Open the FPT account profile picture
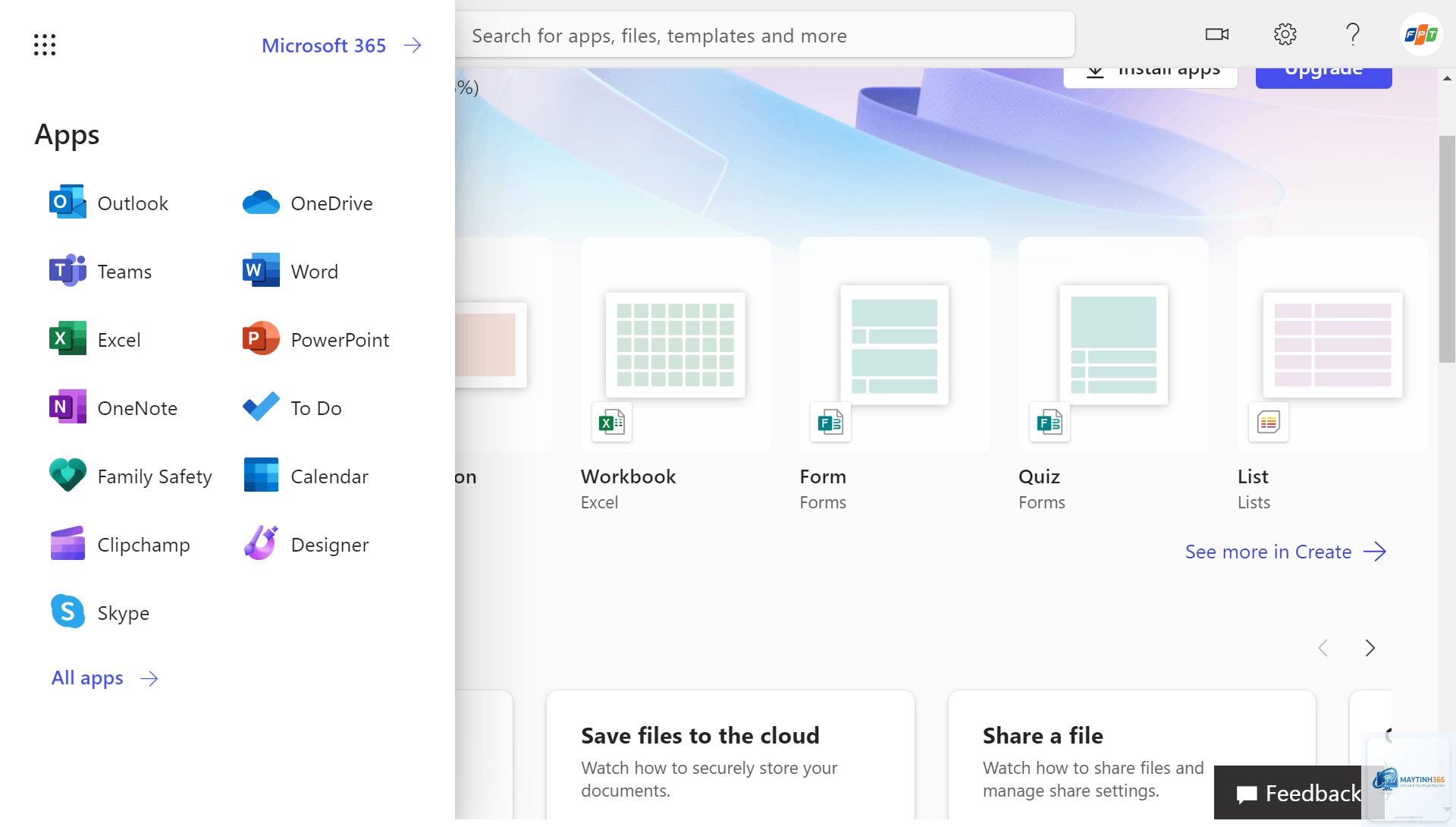The image size is (1456, 827). [1421, 34]
